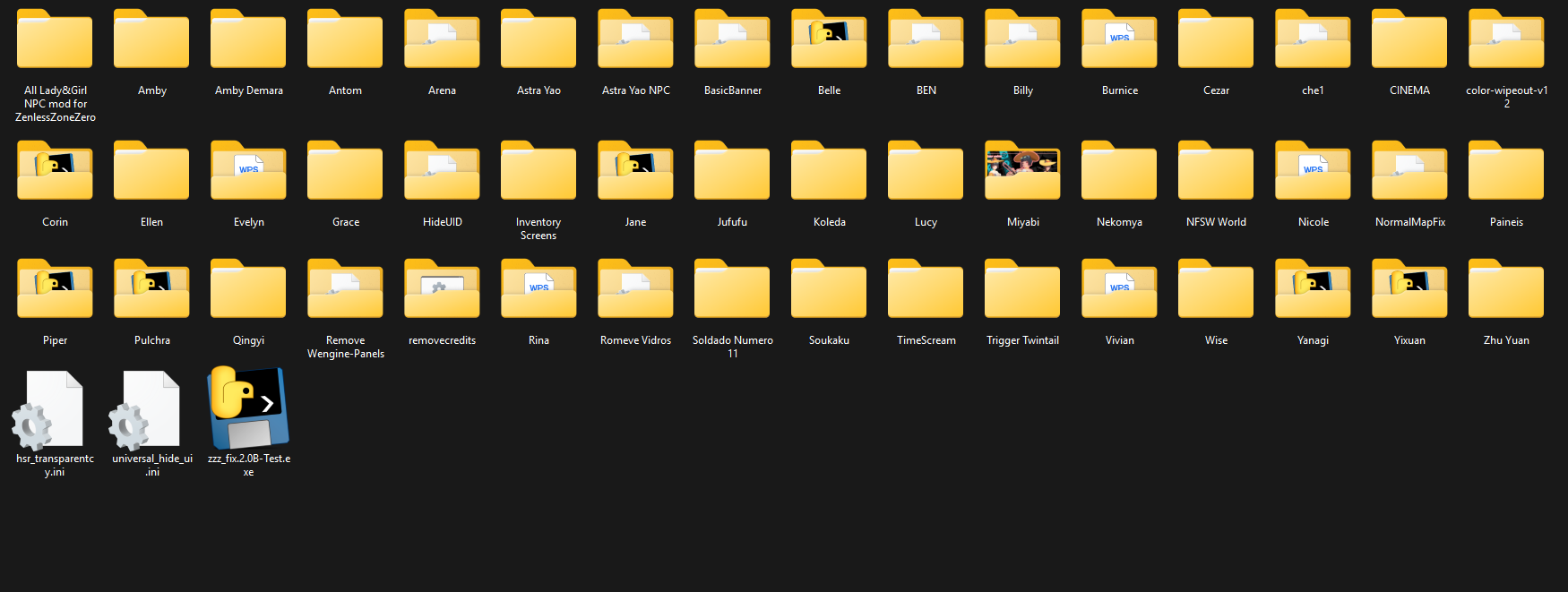The image size is (1568, 592).
Task: Select the che1 folder
Action: (1313, 39)
